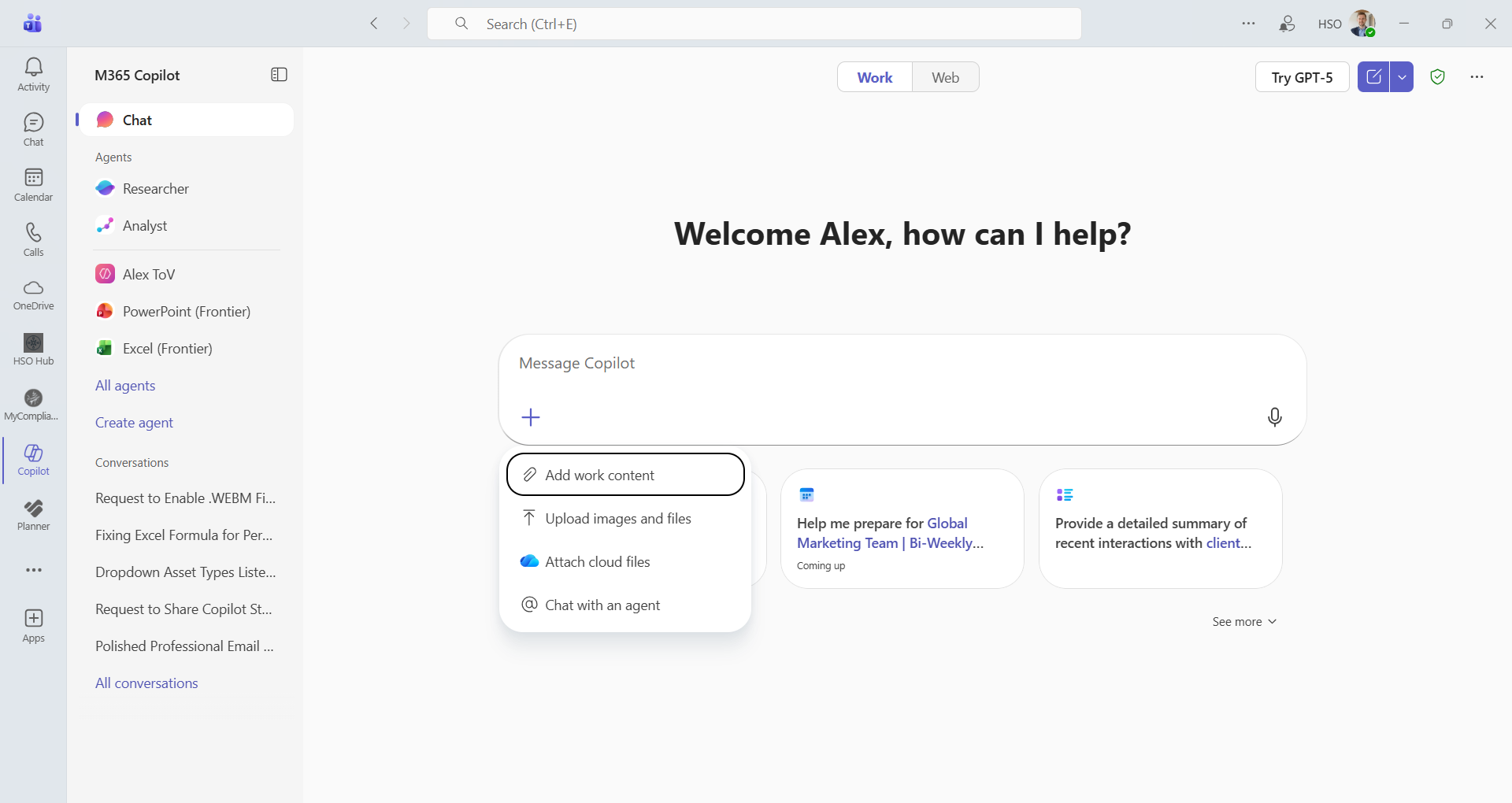The width and height of the screenshot is (1512, 803).
Task: Click the Try GPT-5 button
Action: (x=1302, y=77)
